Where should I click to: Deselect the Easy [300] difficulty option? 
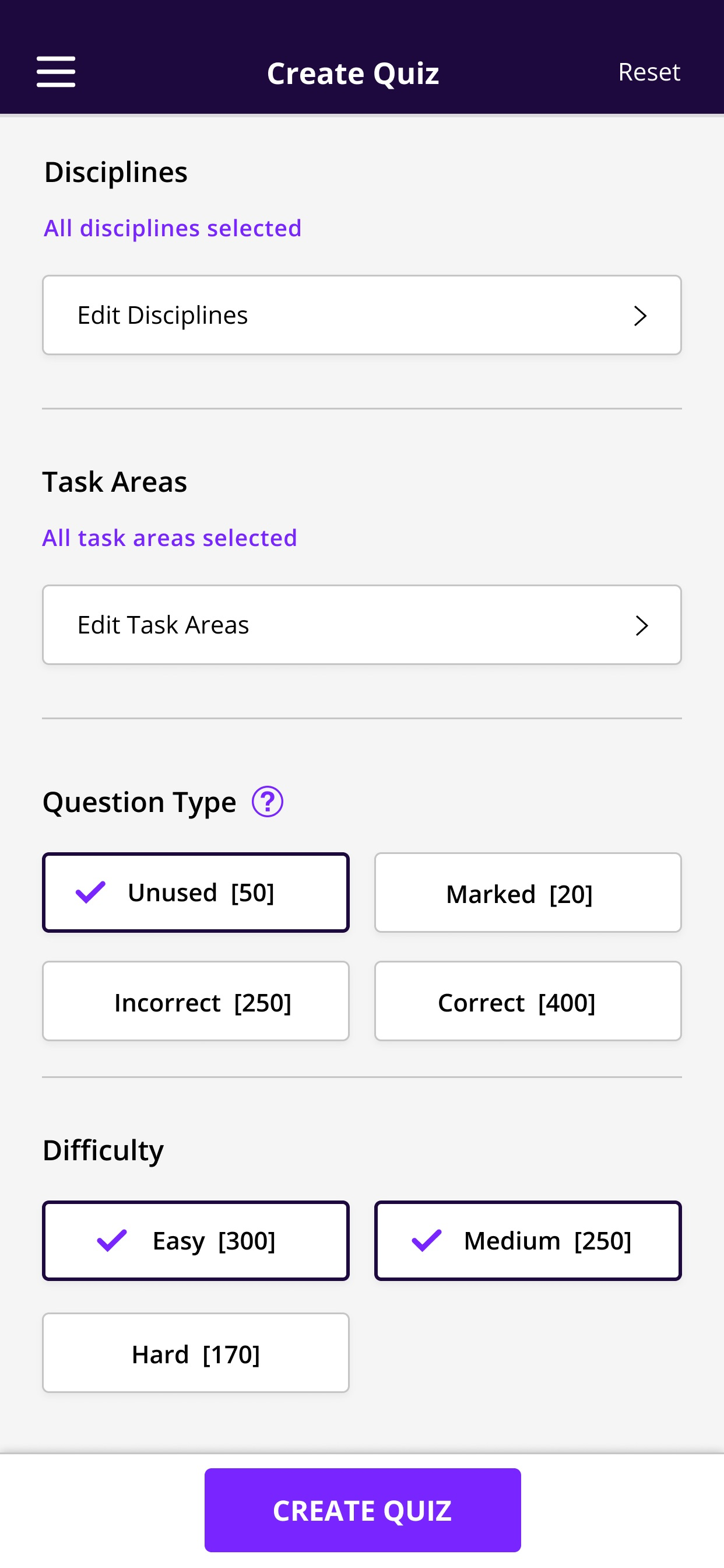pyautogui.click(x=196, y=1241)
